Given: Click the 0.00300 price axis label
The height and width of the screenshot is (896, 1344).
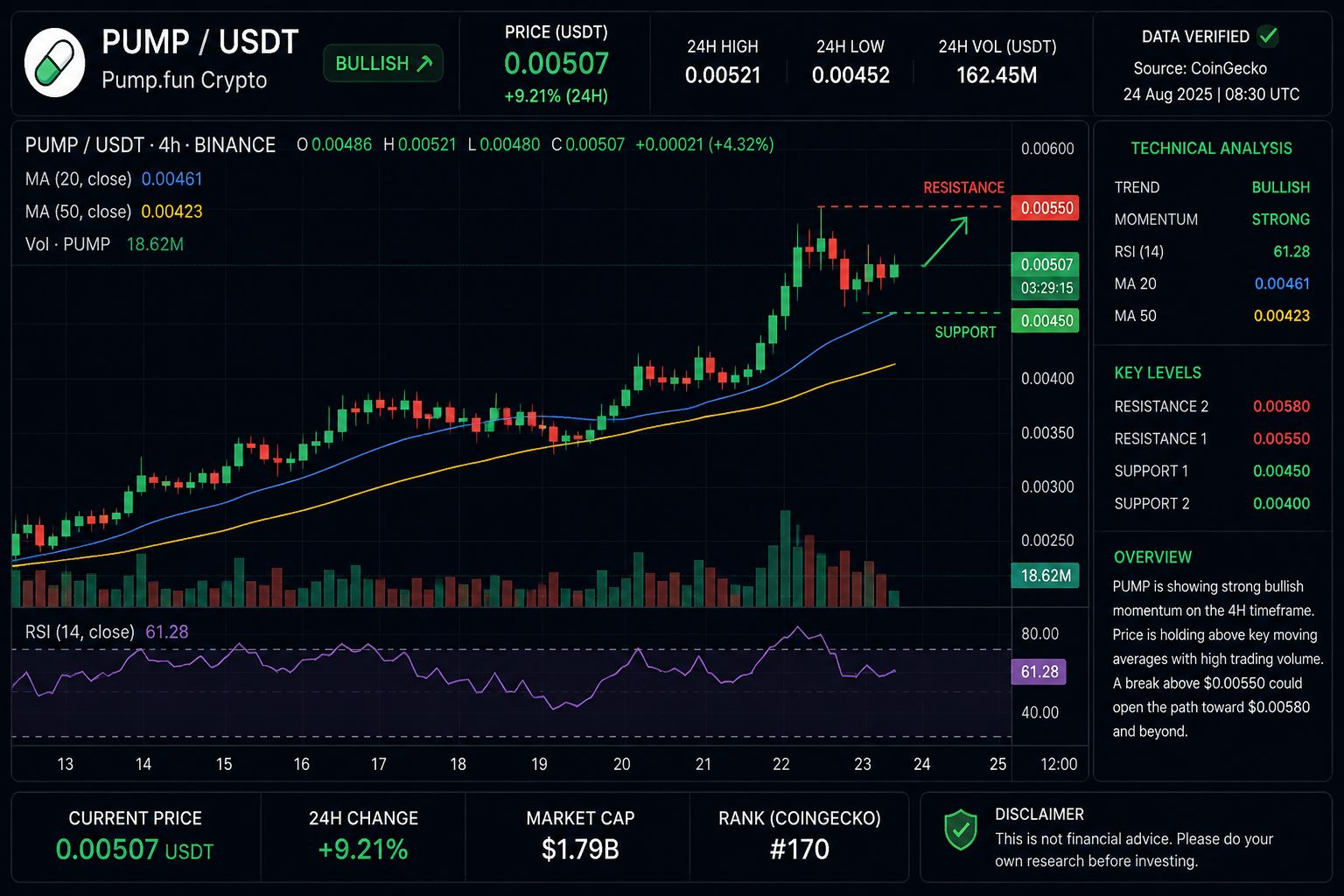Looking at the screenshot, I should click(1047, 486).
